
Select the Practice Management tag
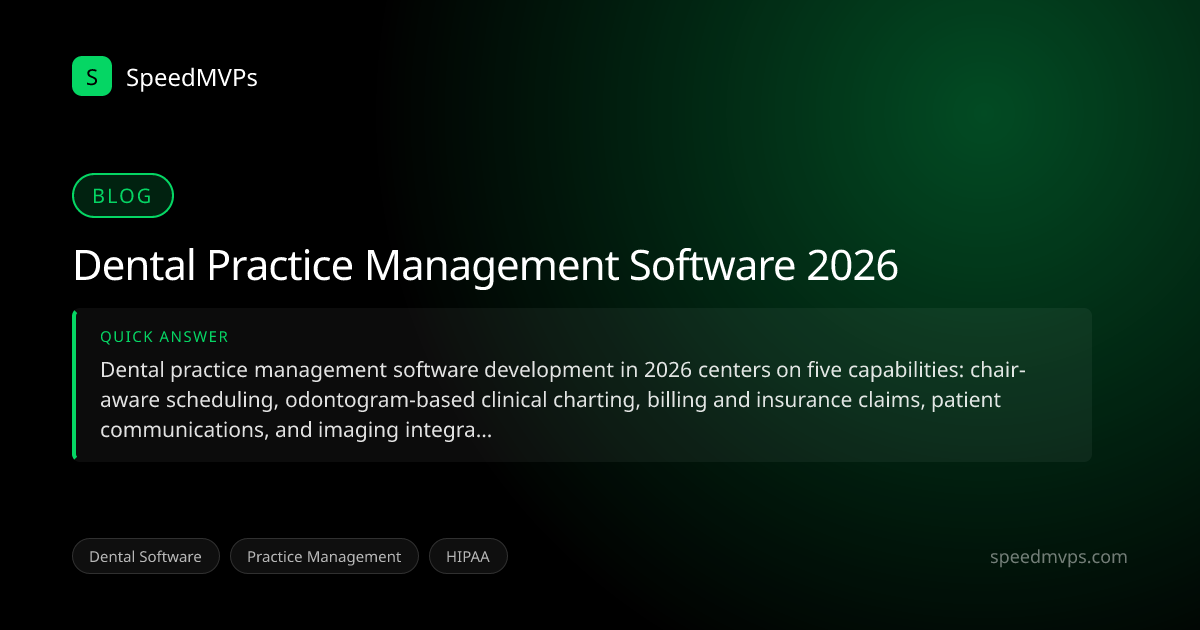(324, 557)
